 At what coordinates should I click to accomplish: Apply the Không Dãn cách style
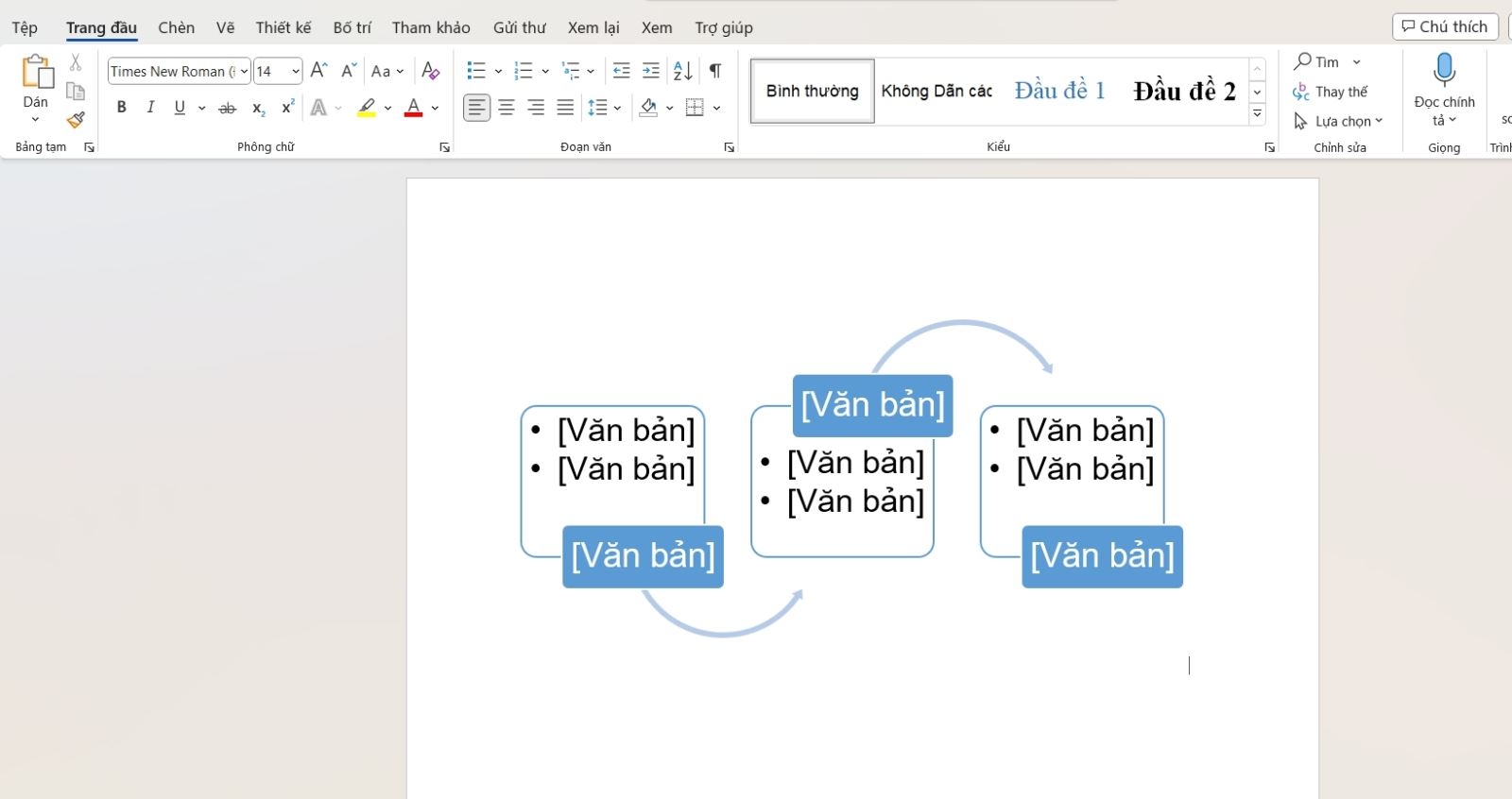coord(936,91)
